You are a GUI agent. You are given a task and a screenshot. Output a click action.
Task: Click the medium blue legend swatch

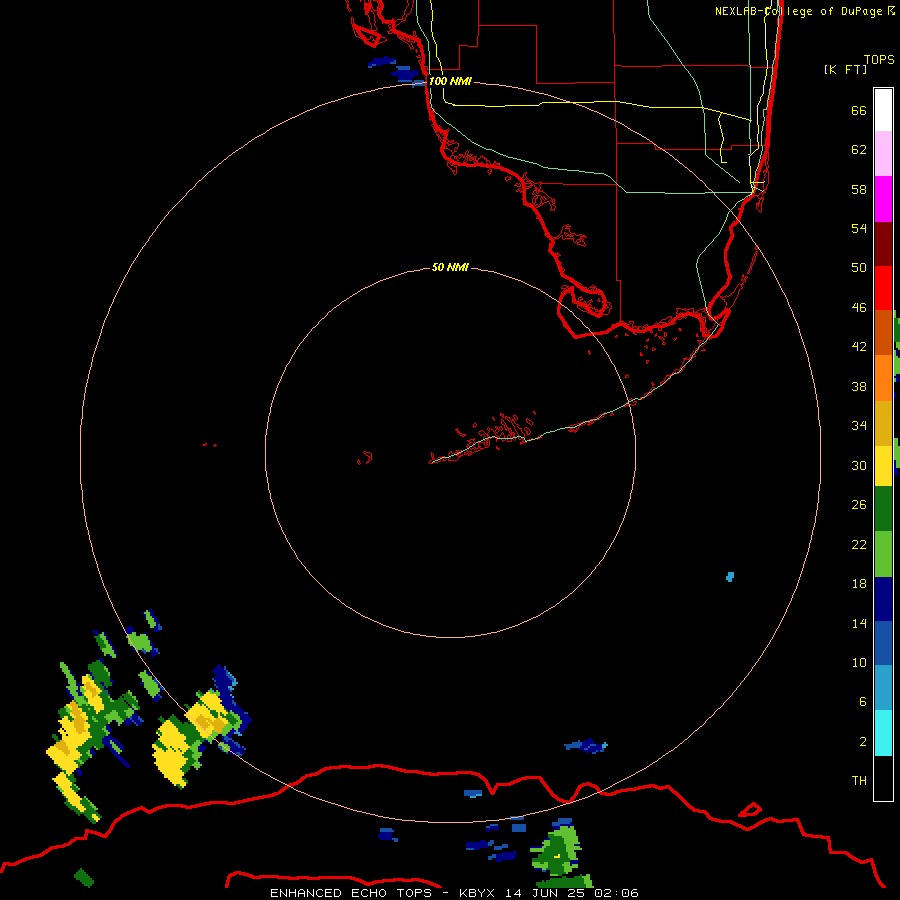[883, 643]
